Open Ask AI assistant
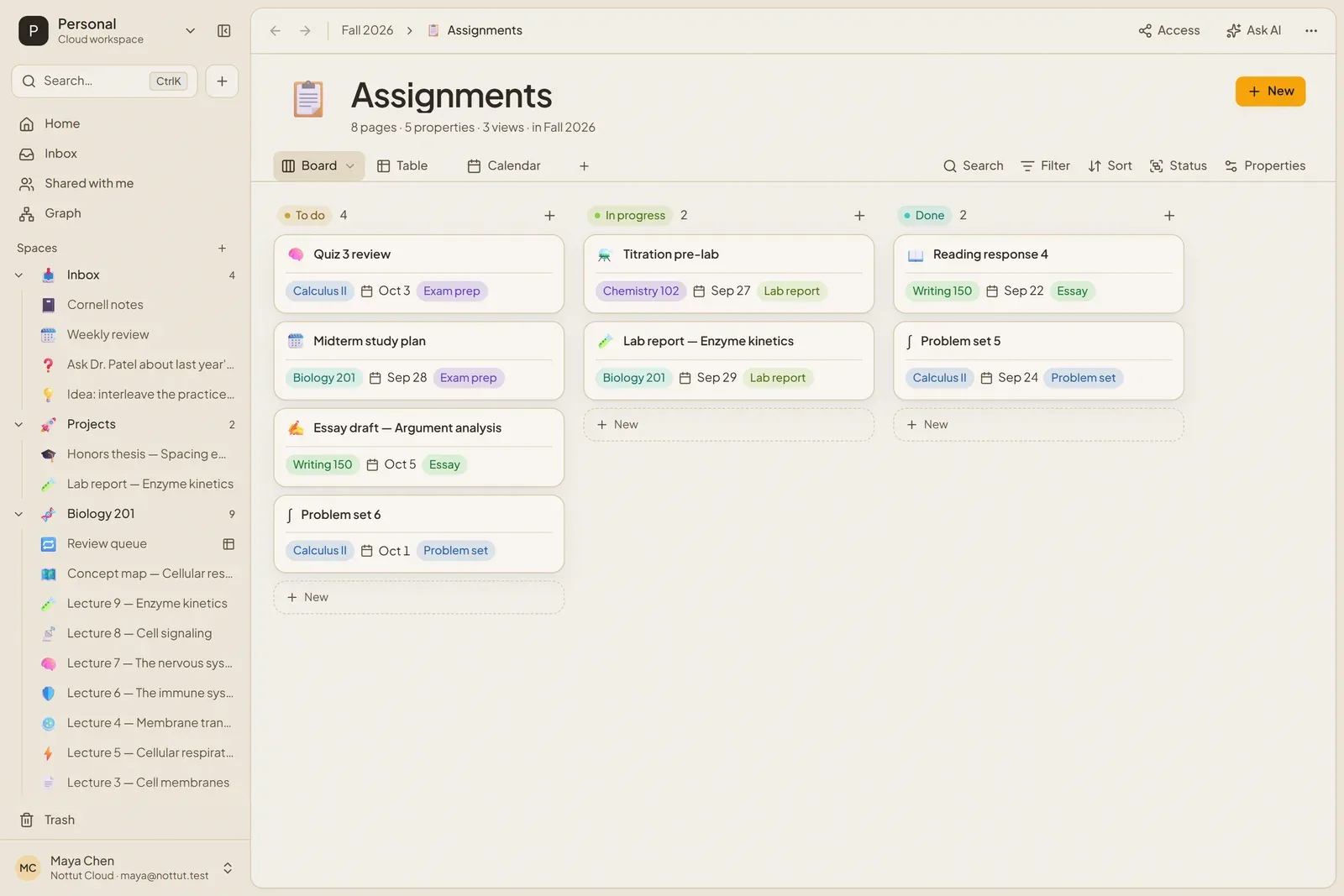 pos(1253,31)
